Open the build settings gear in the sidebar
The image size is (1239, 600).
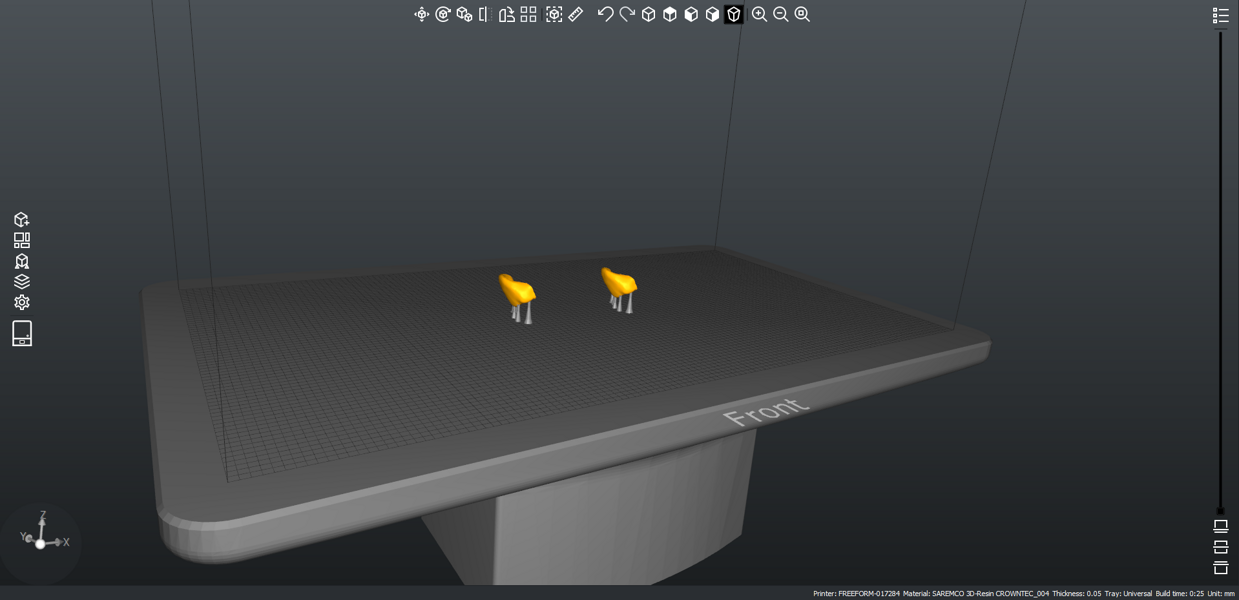(21, 301)
